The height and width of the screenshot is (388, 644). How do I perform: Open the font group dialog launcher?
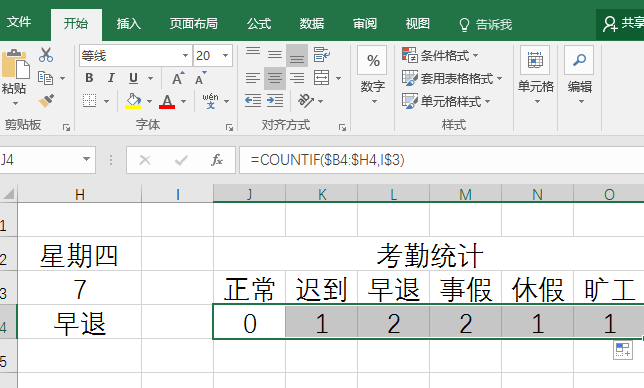(x=229, y=128)
